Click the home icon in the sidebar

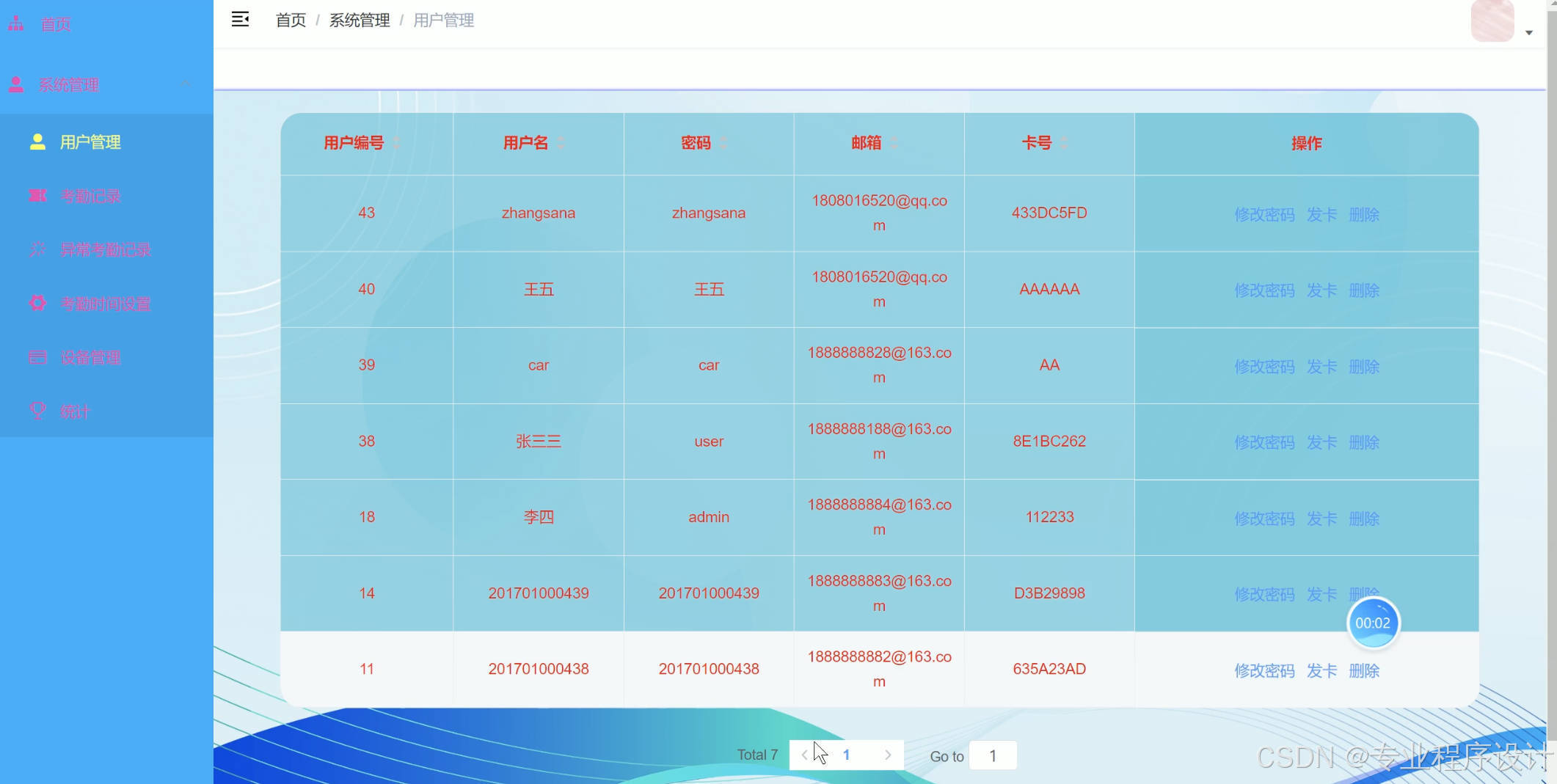(x=16, y=24)
